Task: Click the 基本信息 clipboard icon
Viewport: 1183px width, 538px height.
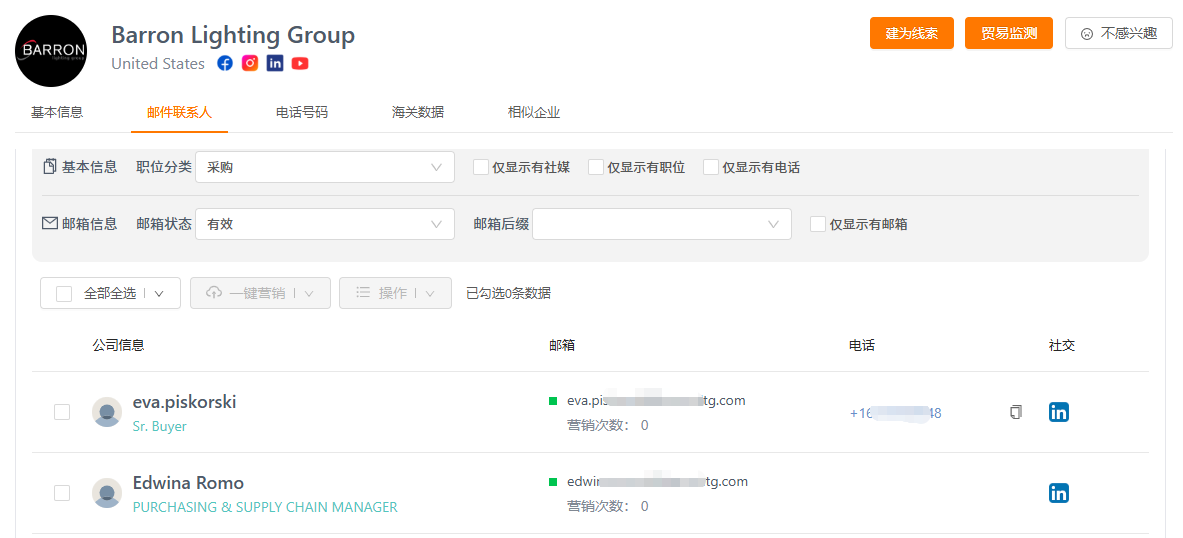Action: click(x=50, y=166)
